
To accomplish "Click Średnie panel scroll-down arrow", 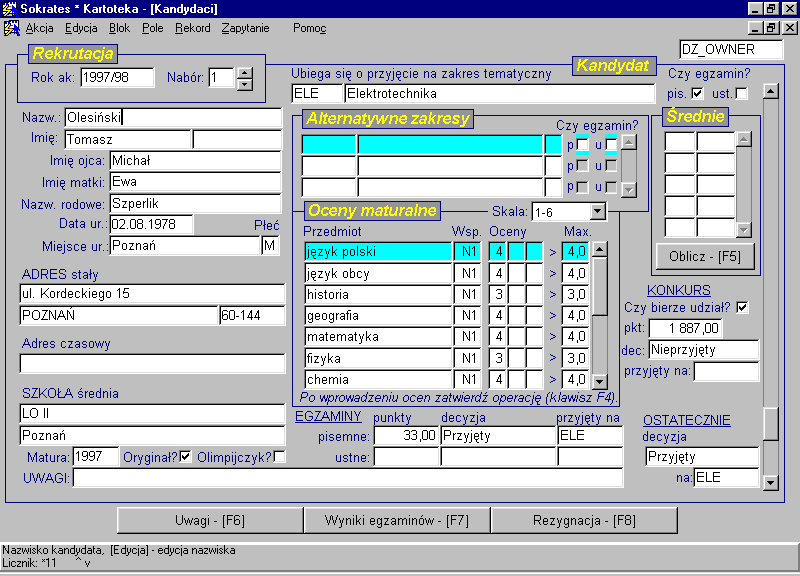I will coord(744,230).
